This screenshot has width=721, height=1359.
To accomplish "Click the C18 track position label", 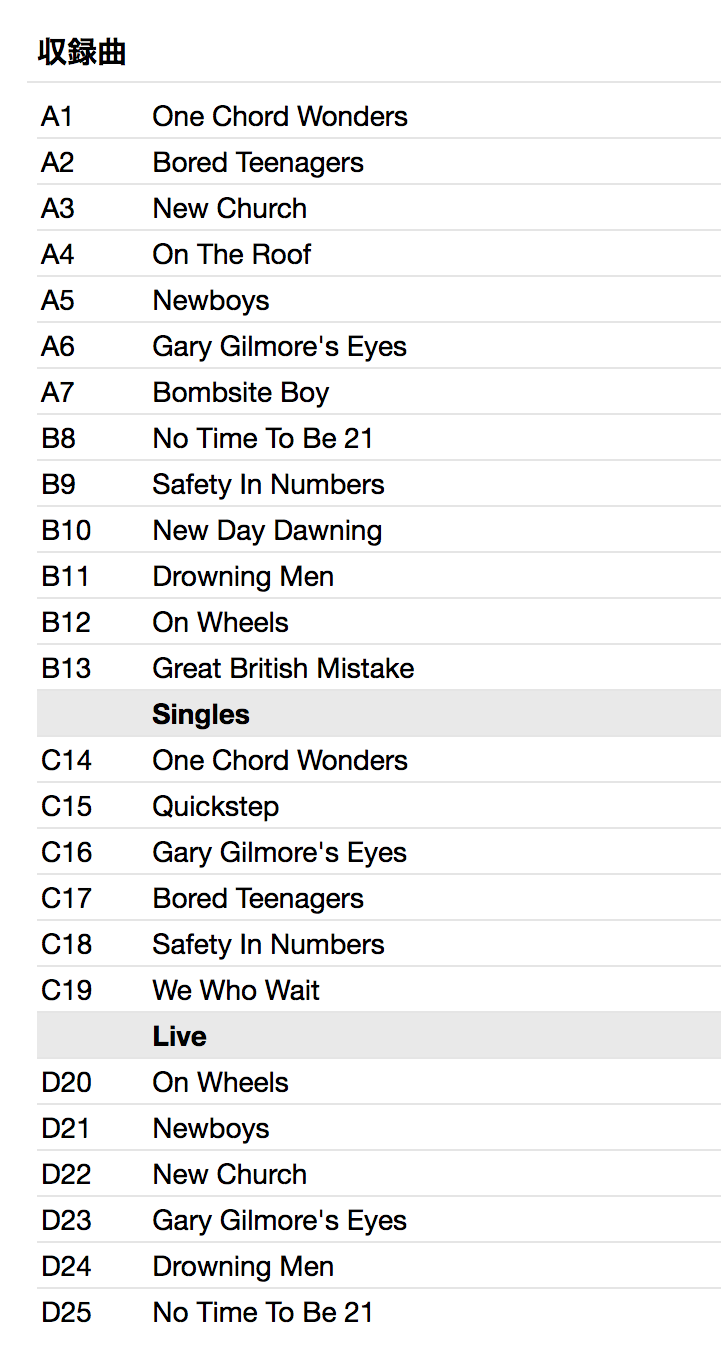I will [x=66, y=945].
